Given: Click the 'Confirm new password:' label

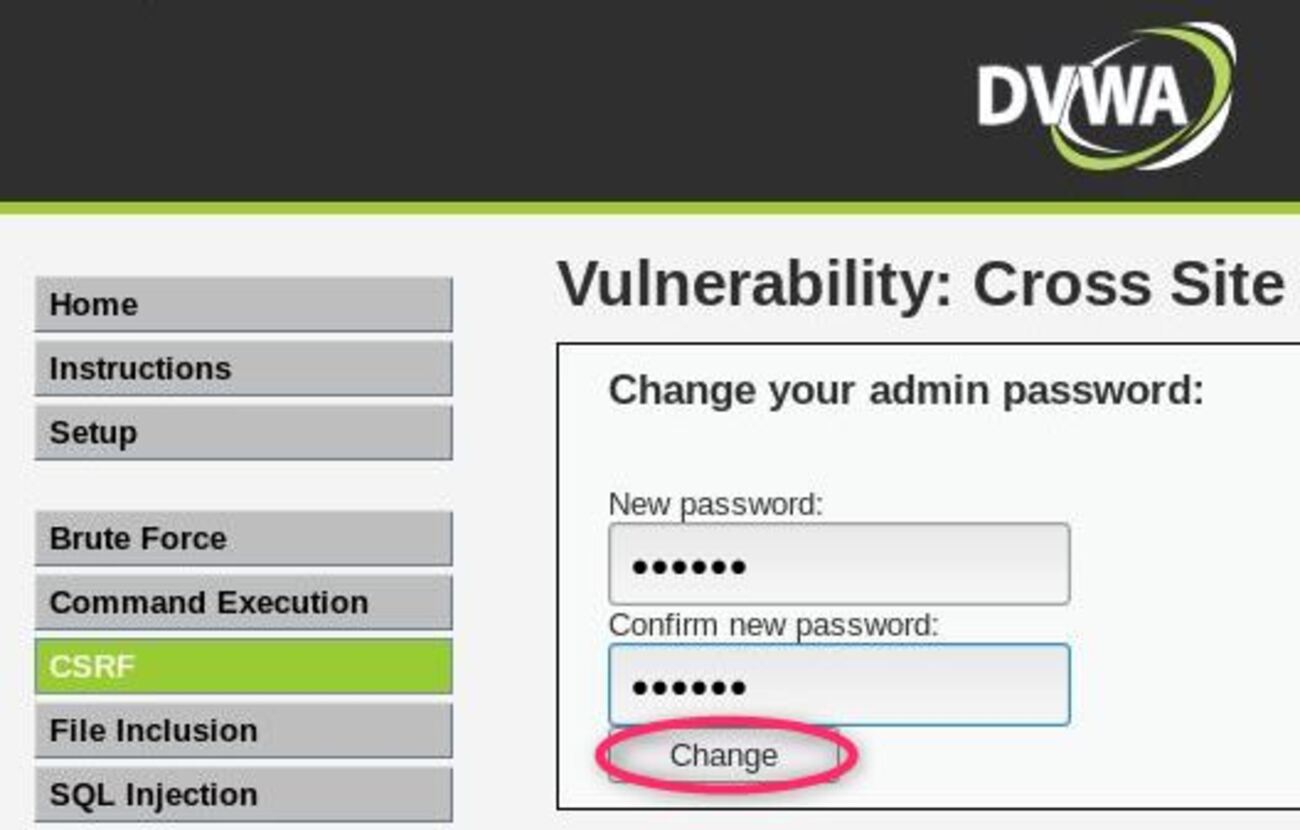Looking at the screenshot, I should point(774,625).
